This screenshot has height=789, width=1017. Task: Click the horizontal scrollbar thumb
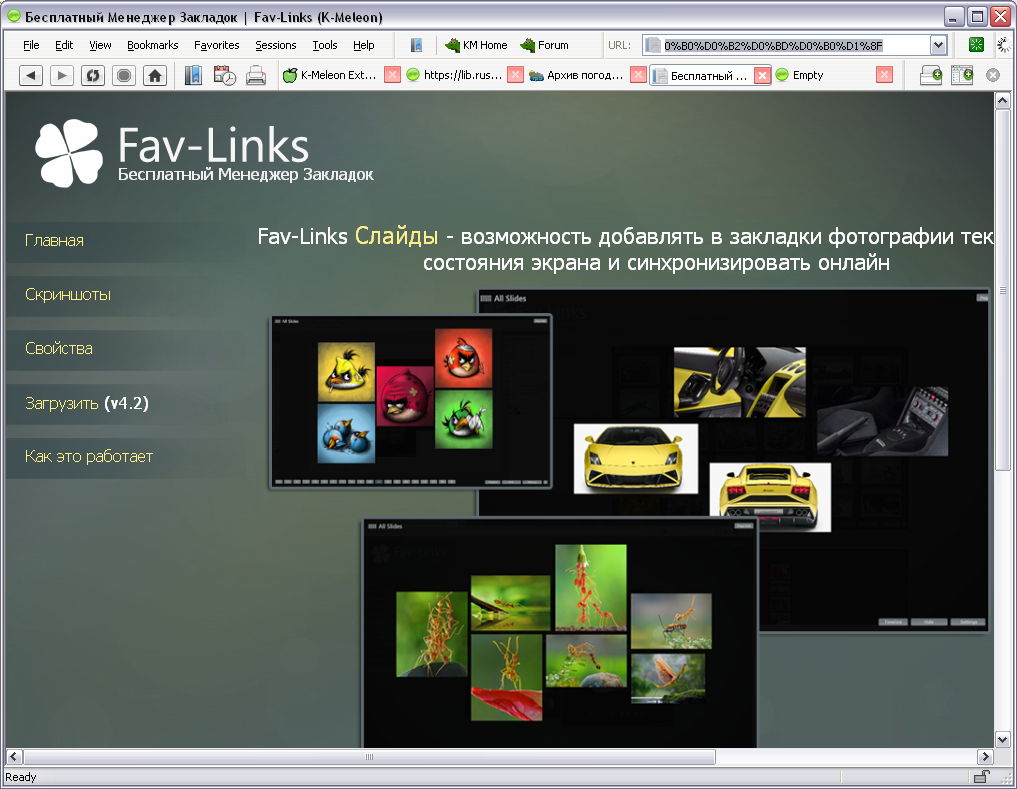(370, 757)
